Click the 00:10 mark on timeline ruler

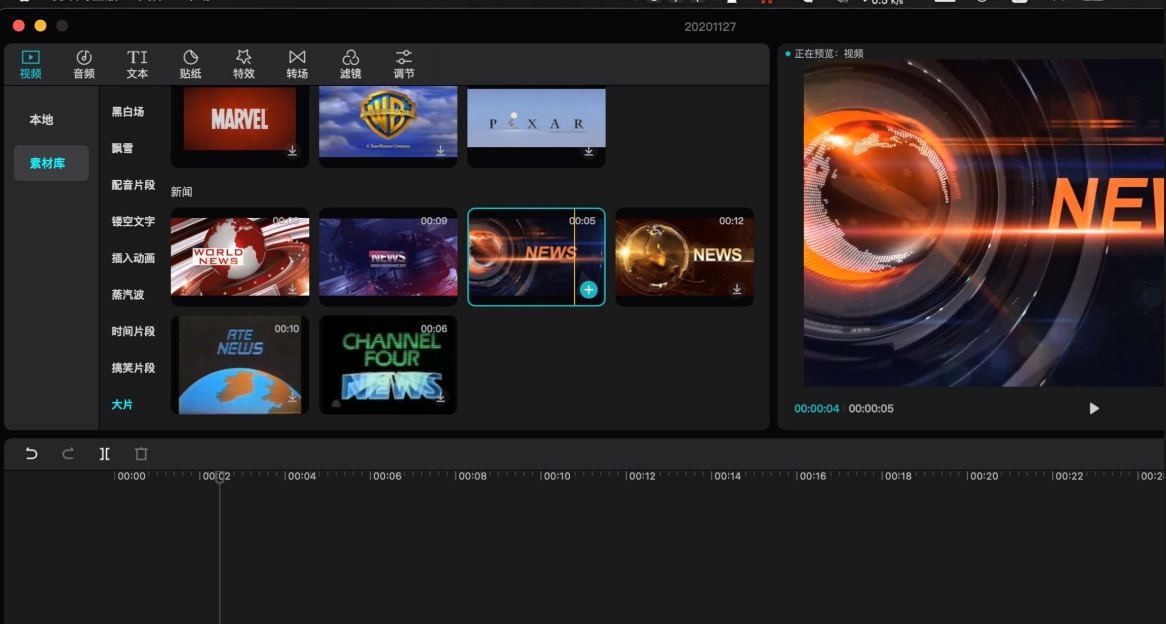[556, 476]
